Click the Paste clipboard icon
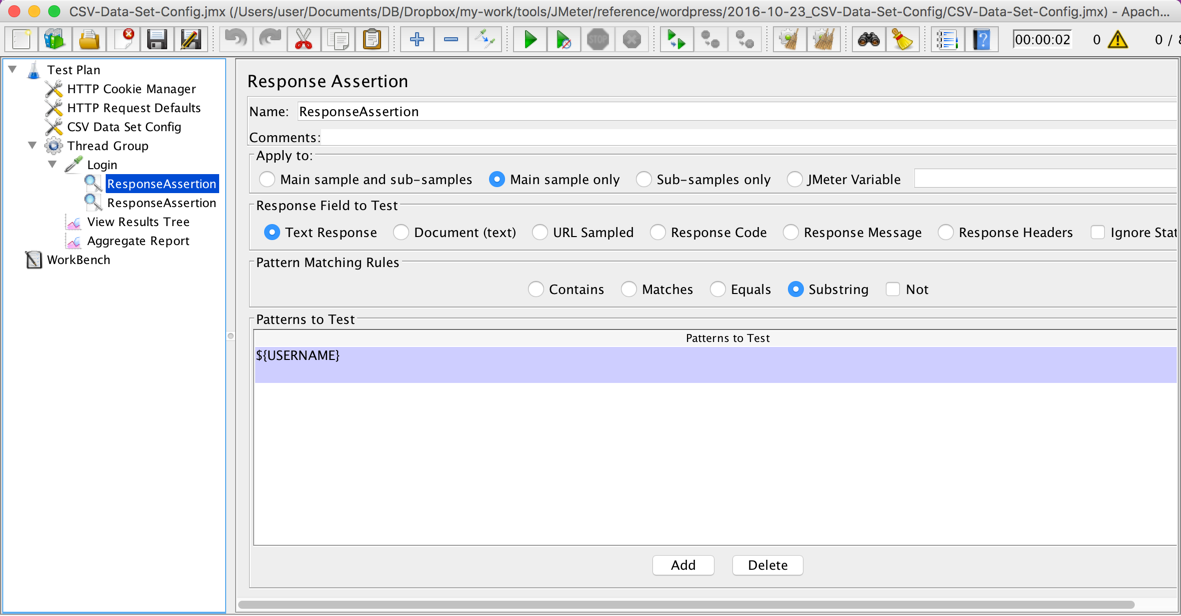Image resolution: width=1181 pixels, height=616 pixels. click(372, 40)
